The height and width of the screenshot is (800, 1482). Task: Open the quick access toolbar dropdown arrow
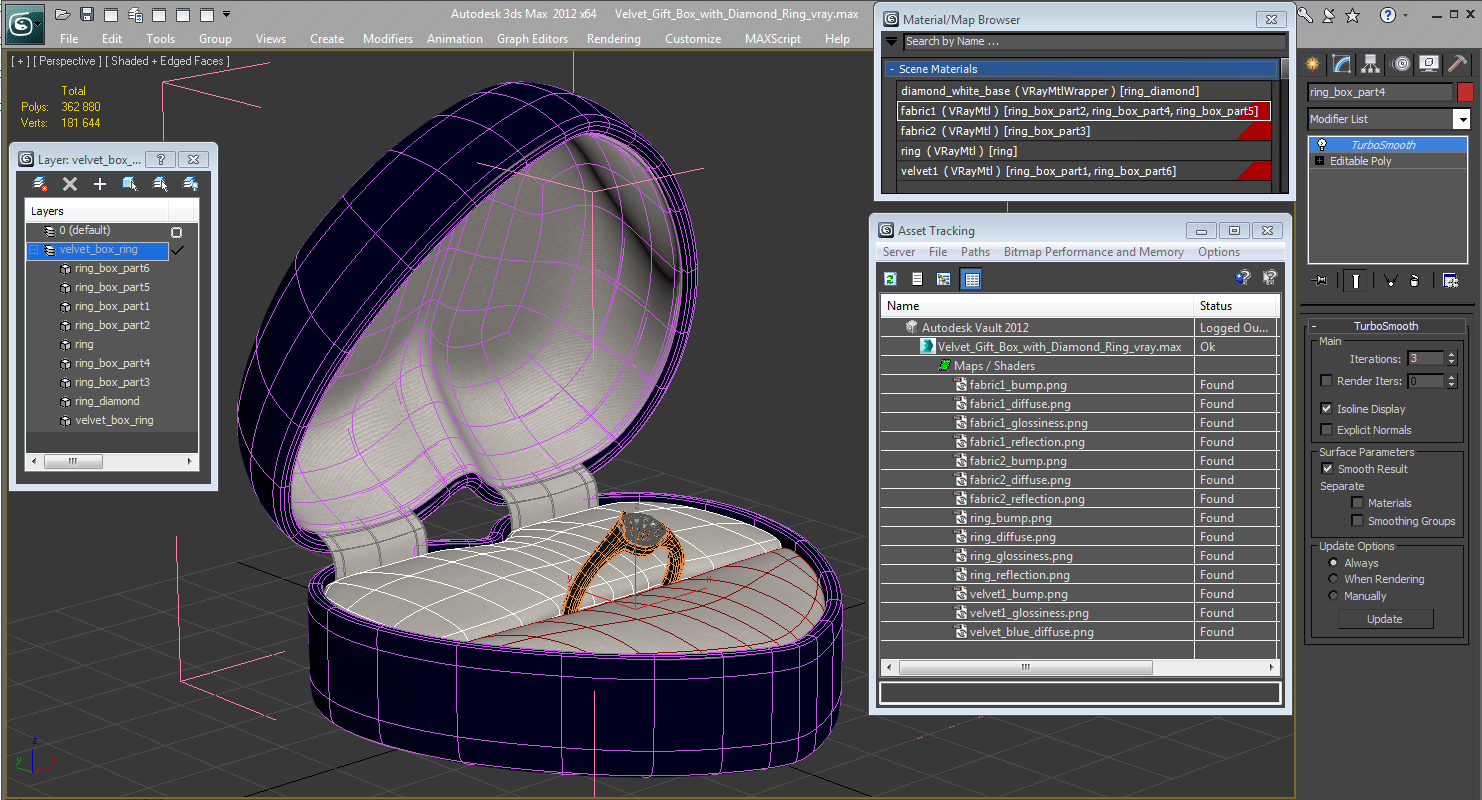point(226,14)
